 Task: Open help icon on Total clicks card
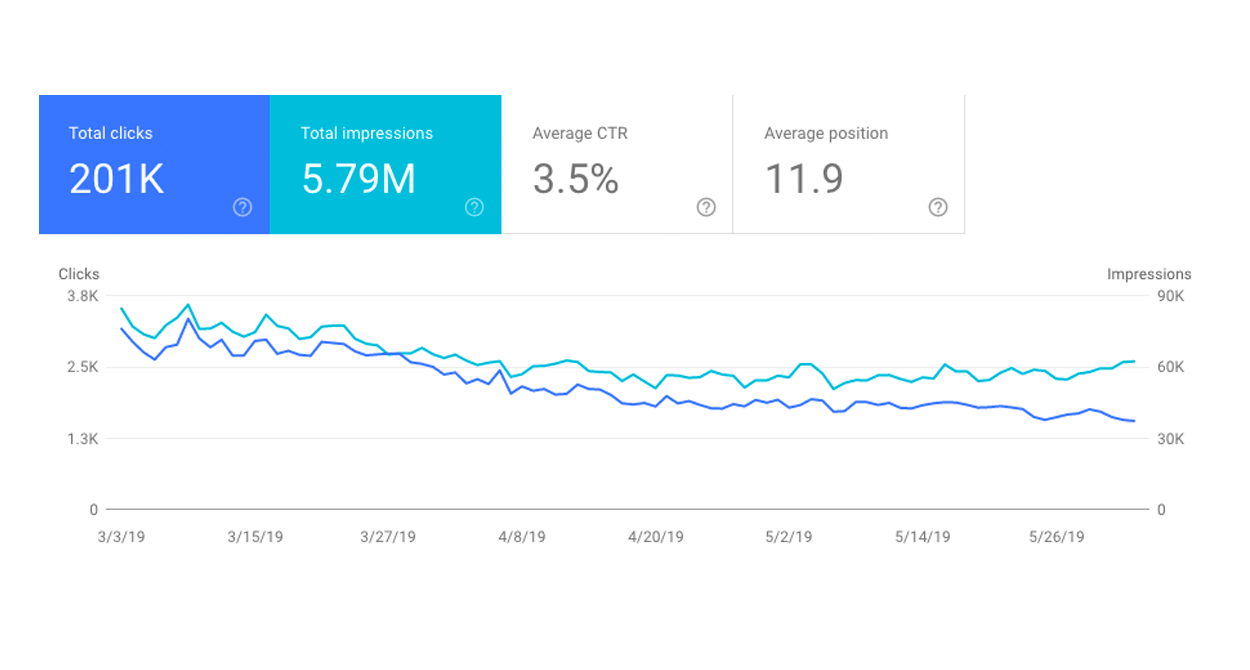point(242,207)
